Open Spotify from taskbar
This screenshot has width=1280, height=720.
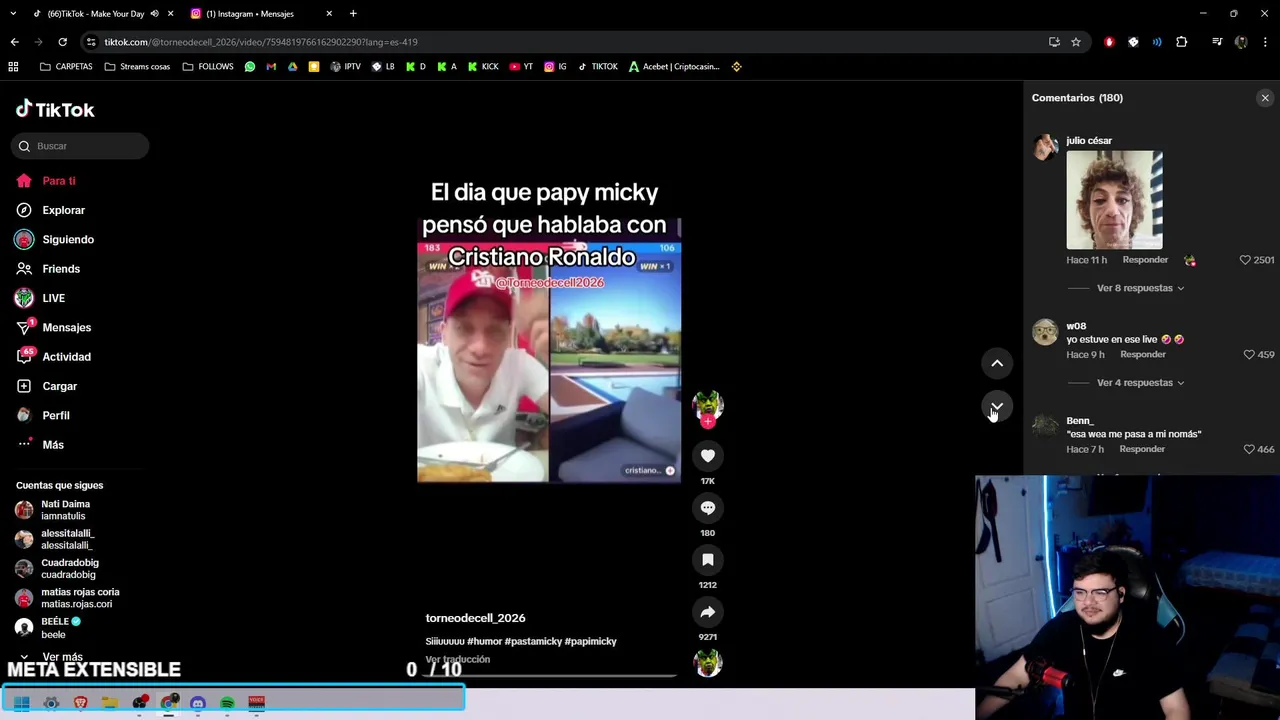click(227, 703)
